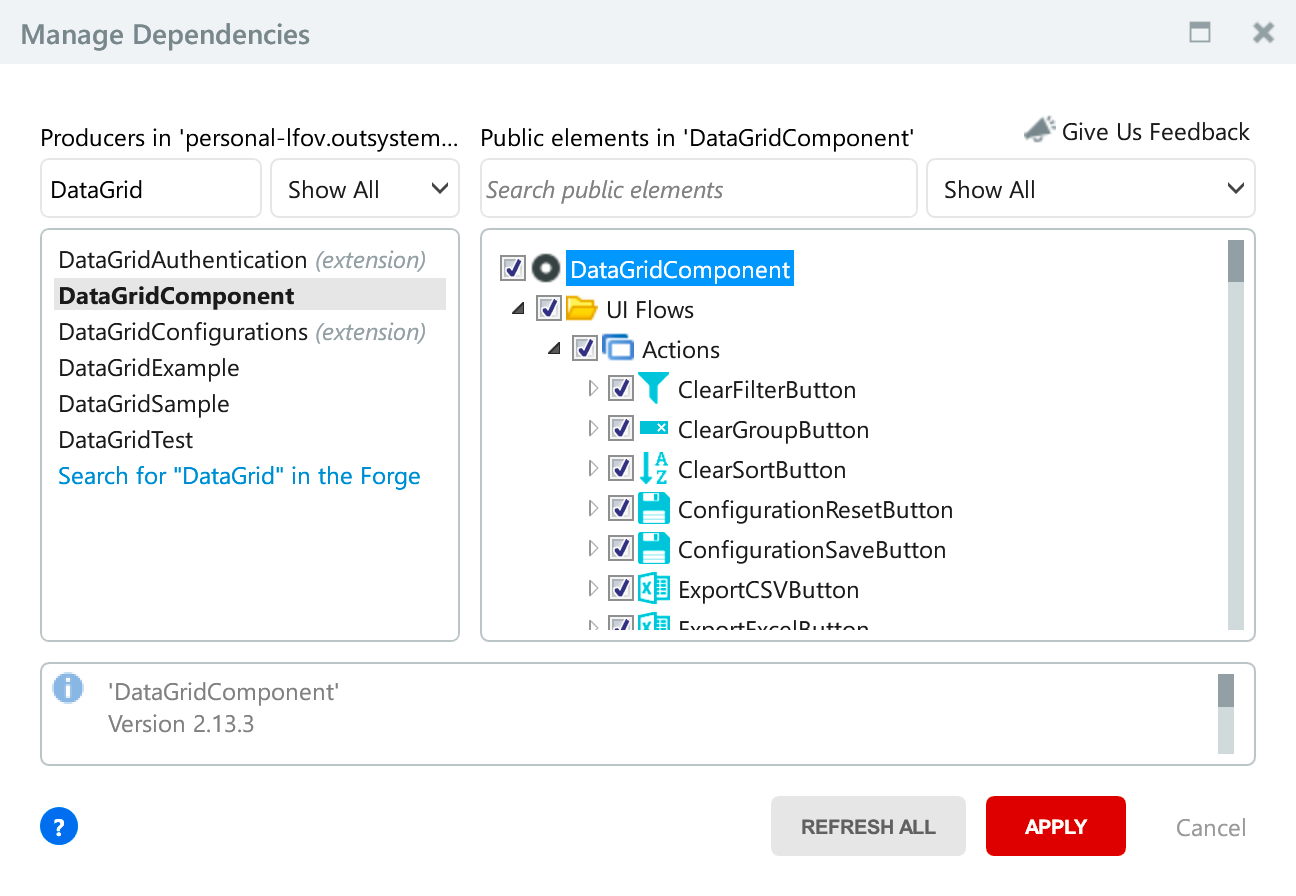Click the Refresh All button
This screenshot has width=1296, height=896.
click(x=868, y=826)
